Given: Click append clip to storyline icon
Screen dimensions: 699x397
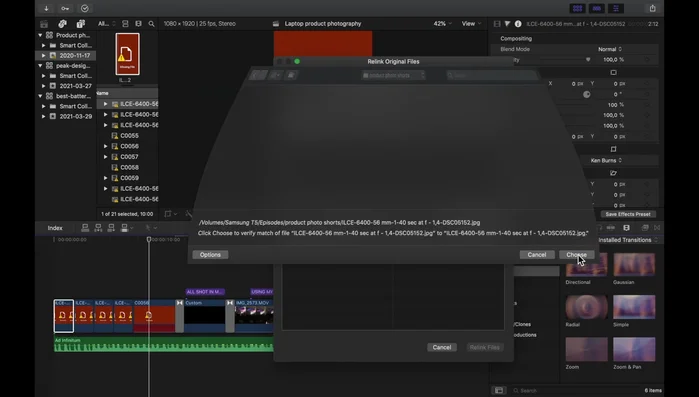Looking at the screenshot, I should (x=111, y=228).
